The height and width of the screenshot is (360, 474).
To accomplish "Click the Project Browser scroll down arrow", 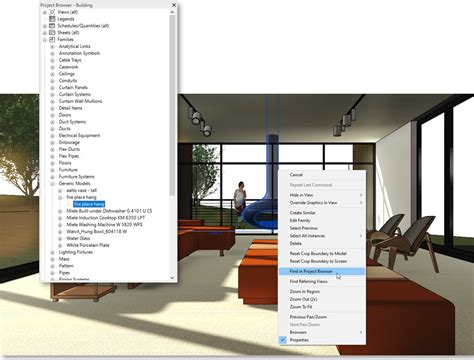I will coord(172,278).
